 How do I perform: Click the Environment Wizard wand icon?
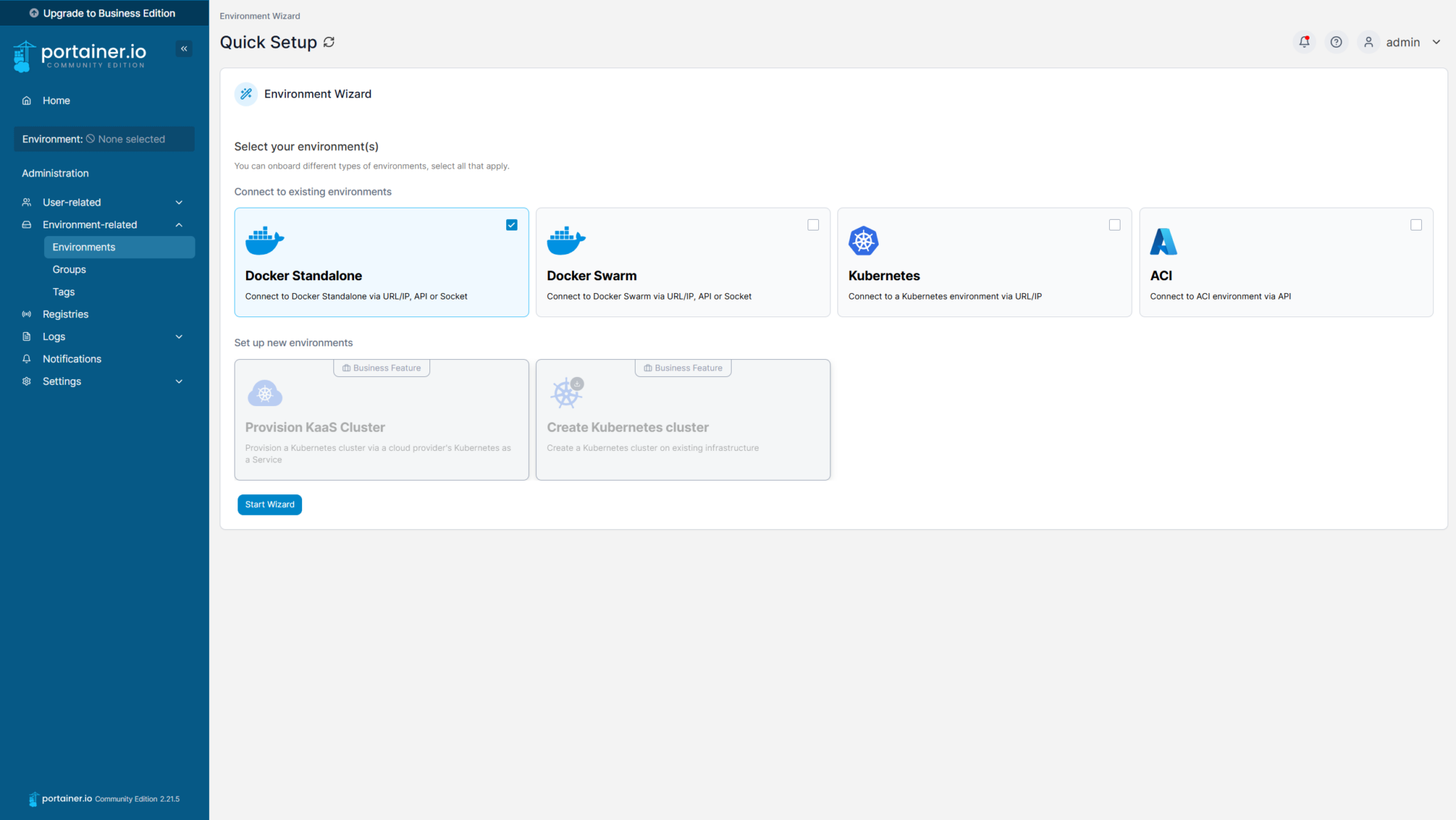(x=246, y=94)
